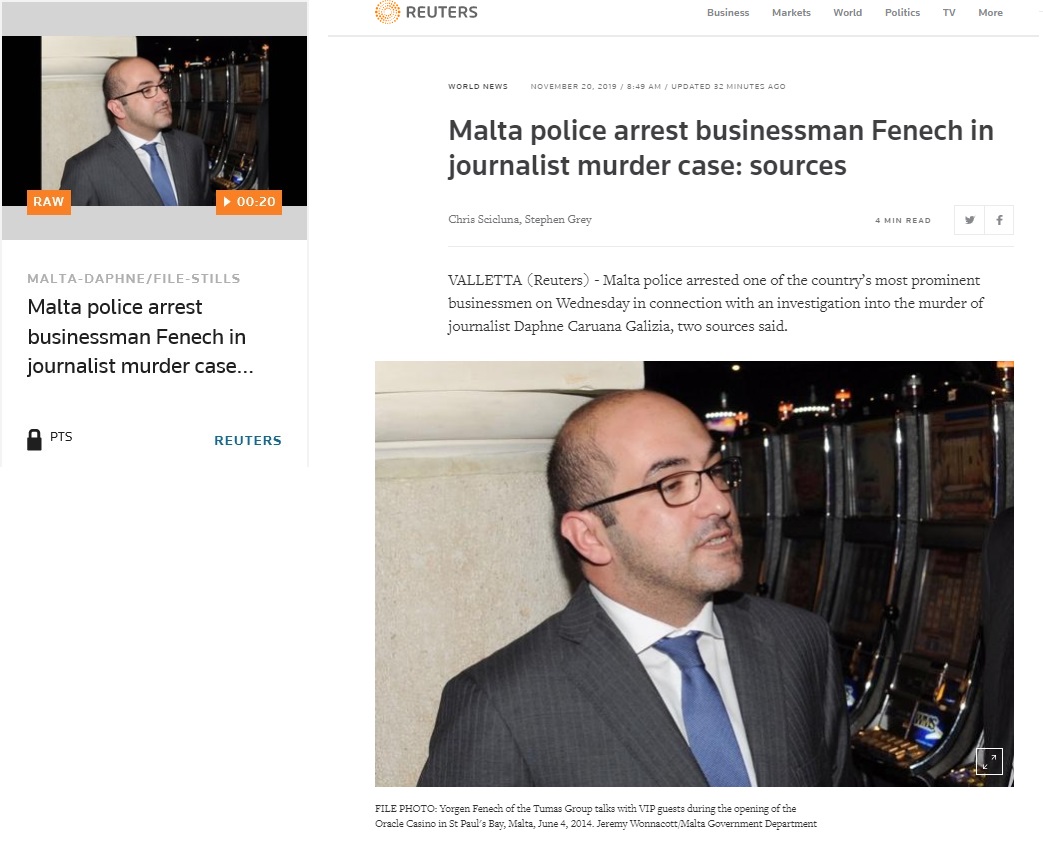
Task: Open the video card thumbnail of Fenech
Action: tap(154, 120)
